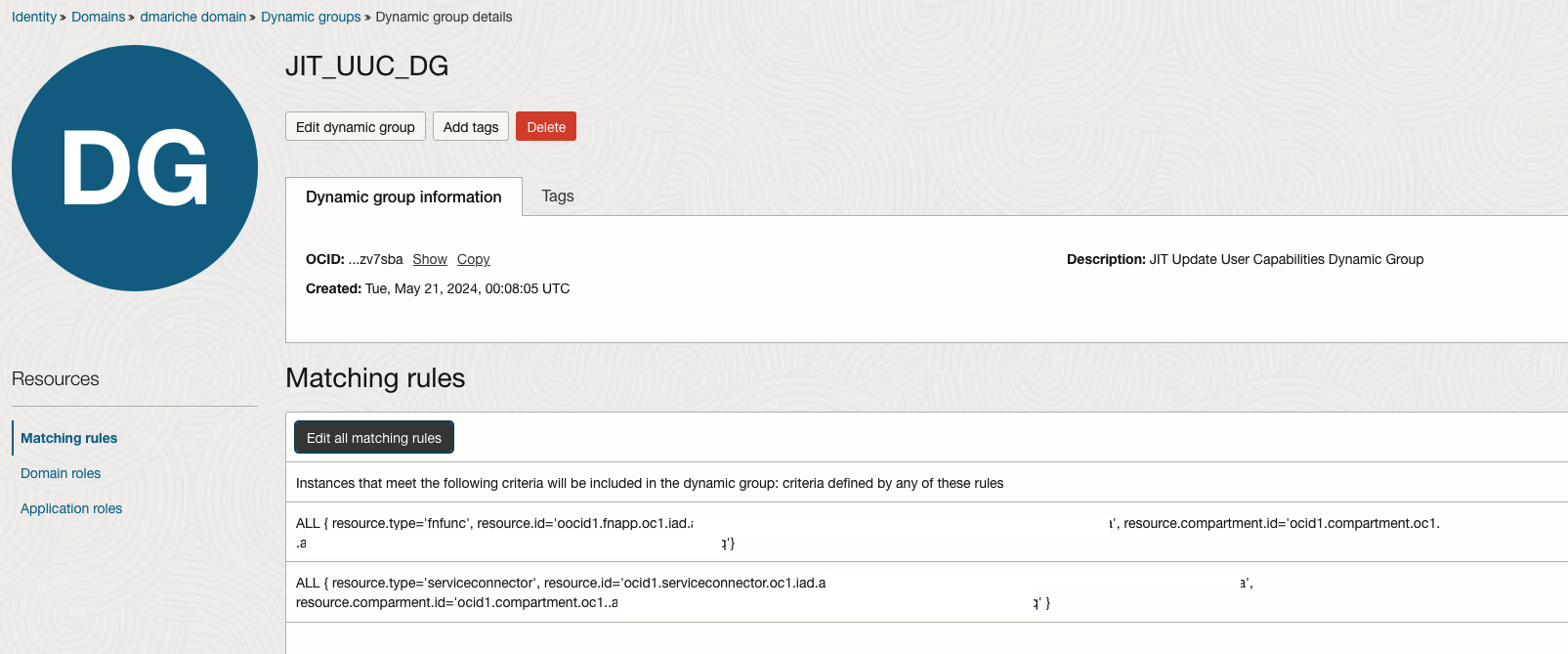This screenshot has width=1568, height=654.
Task: Click the JIT_UUC_DG group title
Action: coord(367,66)
